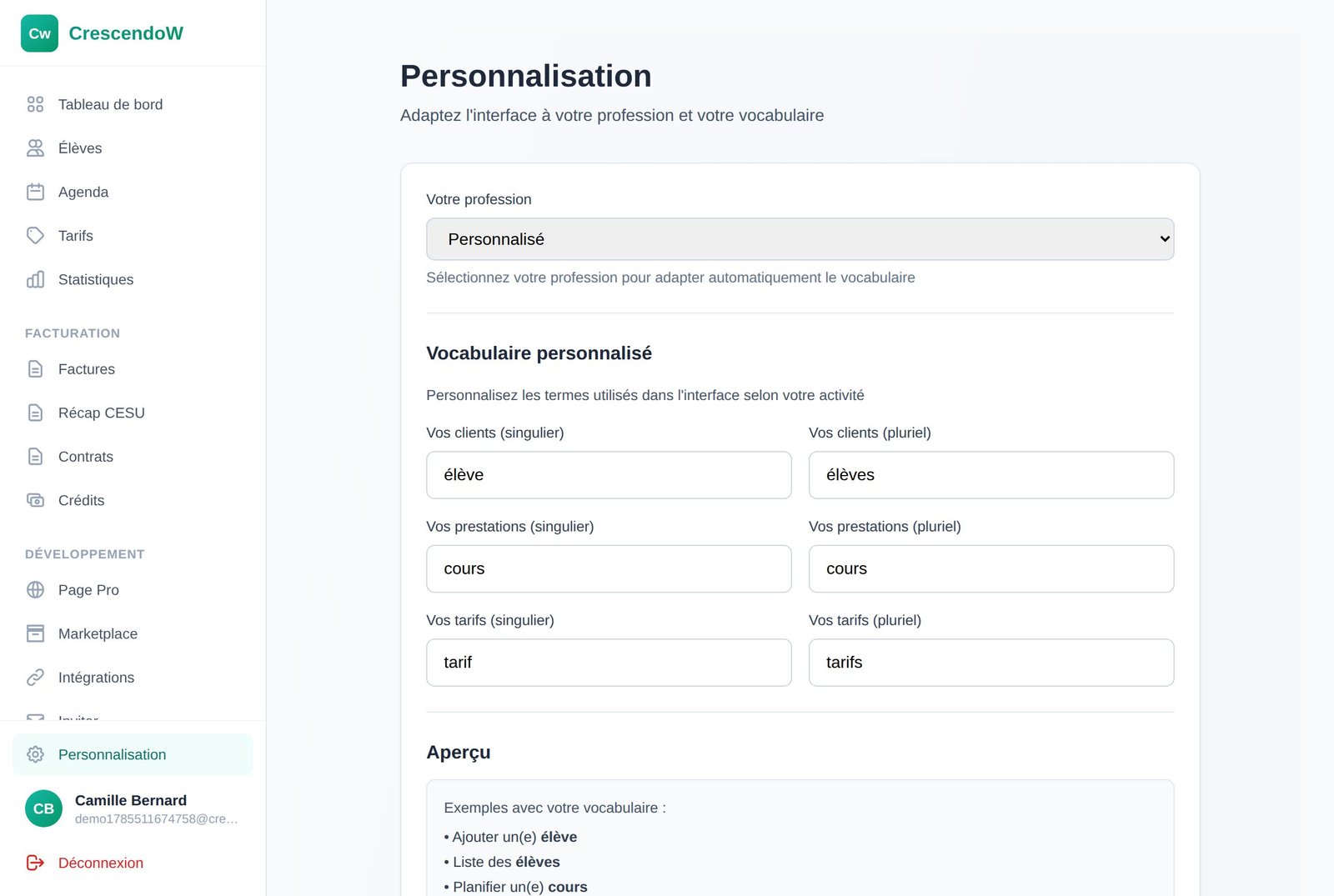
Task: Click the Tarifs tag icon
Action: click(35, 236)
